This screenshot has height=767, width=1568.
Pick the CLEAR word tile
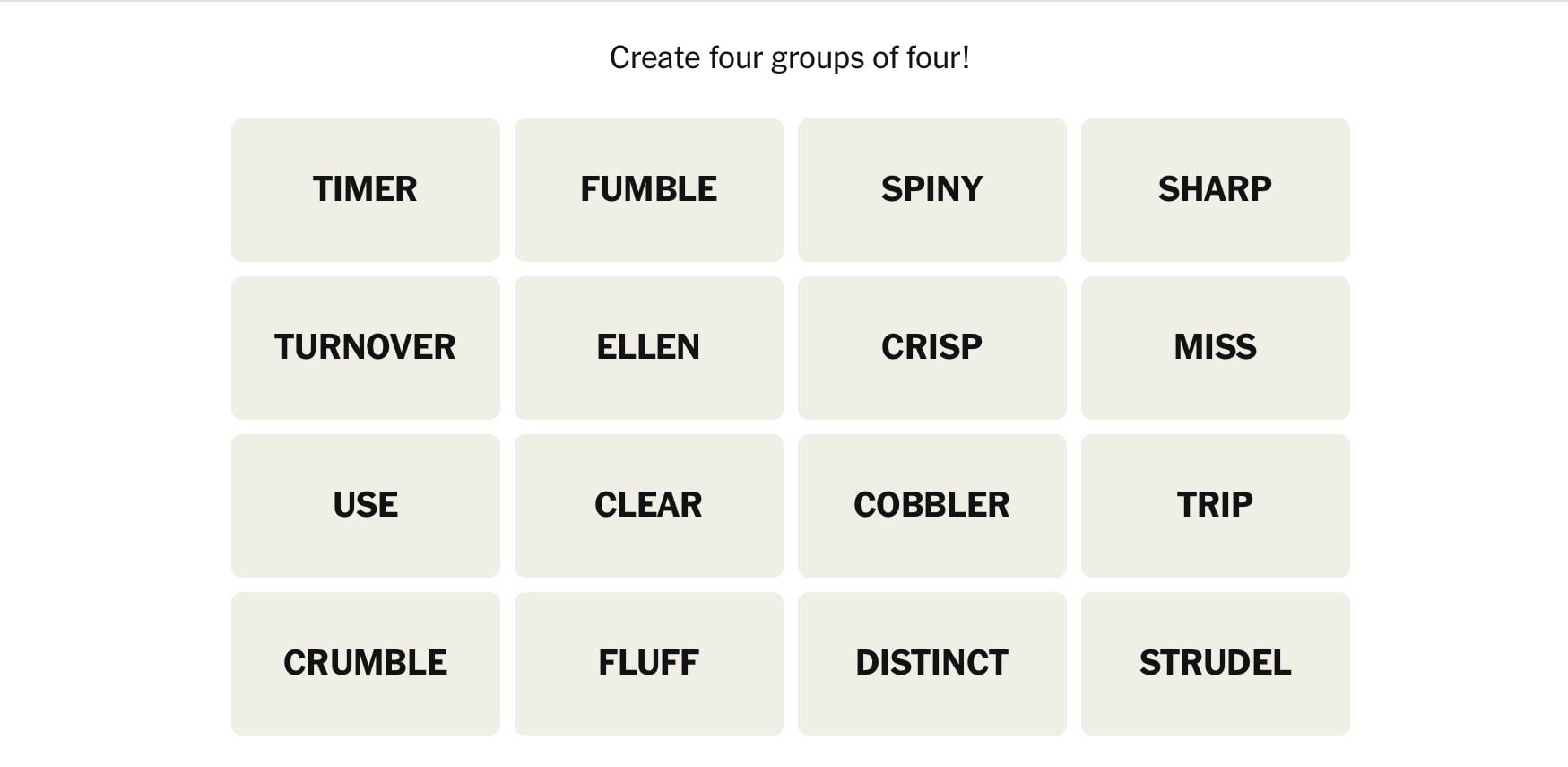click(x=648, y=506)
